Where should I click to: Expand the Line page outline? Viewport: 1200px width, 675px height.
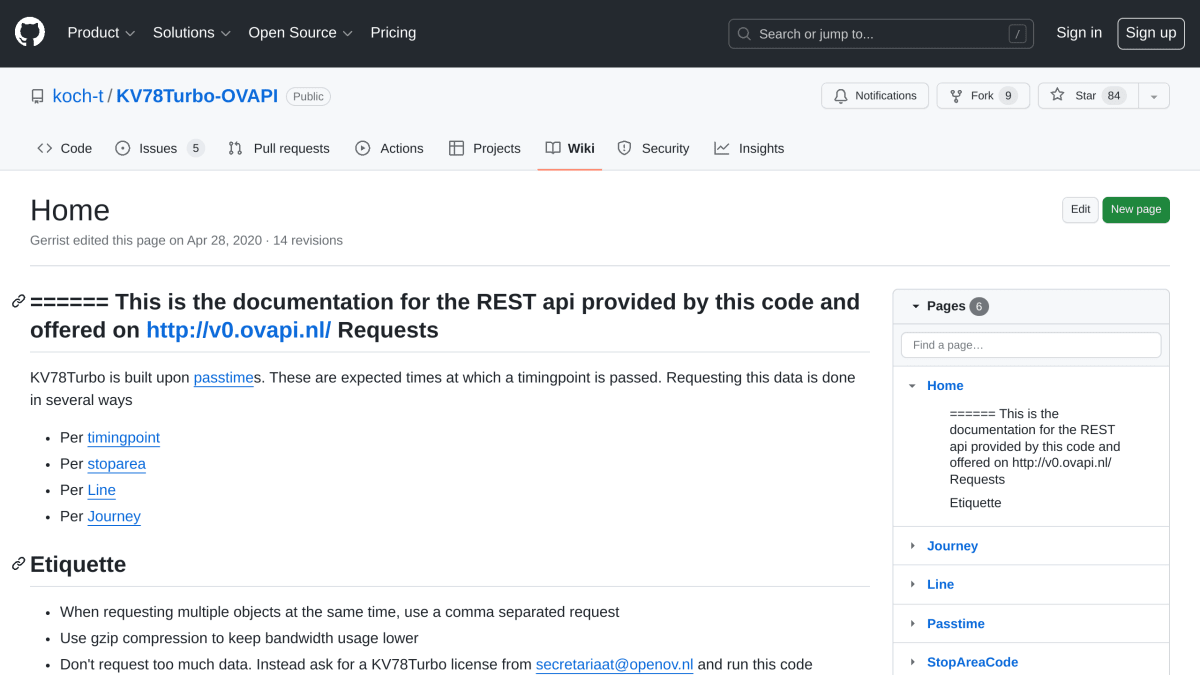pos(912,584)
